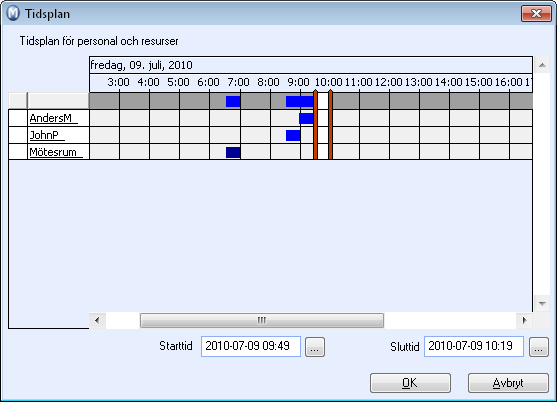Click the vertical scrollbar down arrow

tap(542, 304)
